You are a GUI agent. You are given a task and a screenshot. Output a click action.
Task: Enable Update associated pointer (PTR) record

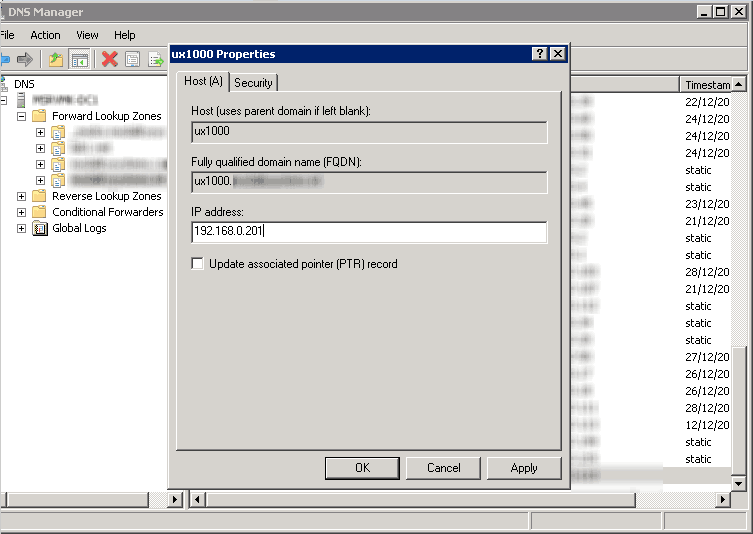(x=198, y=264)
